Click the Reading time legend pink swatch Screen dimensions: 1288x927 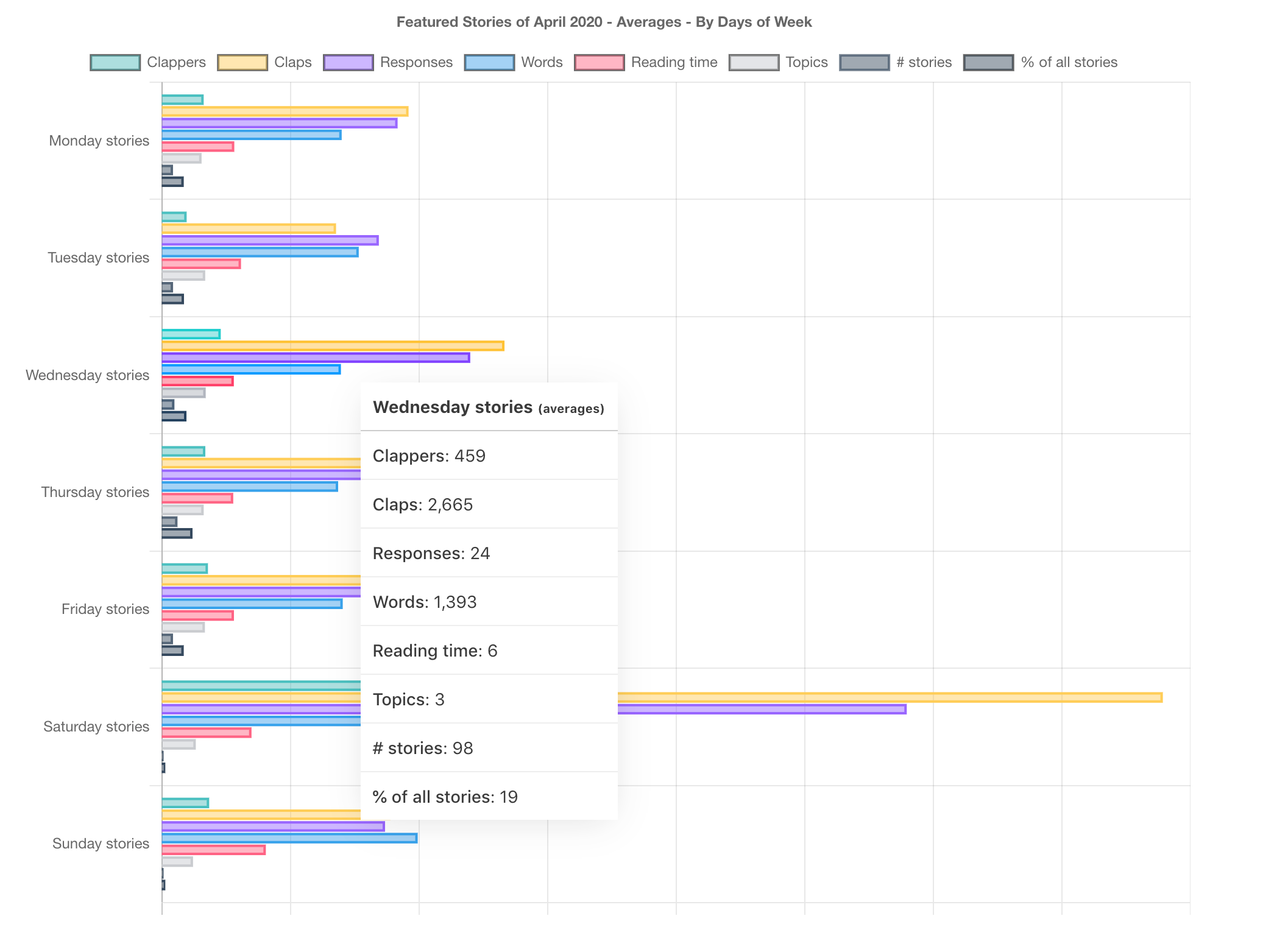click(600, 63)
